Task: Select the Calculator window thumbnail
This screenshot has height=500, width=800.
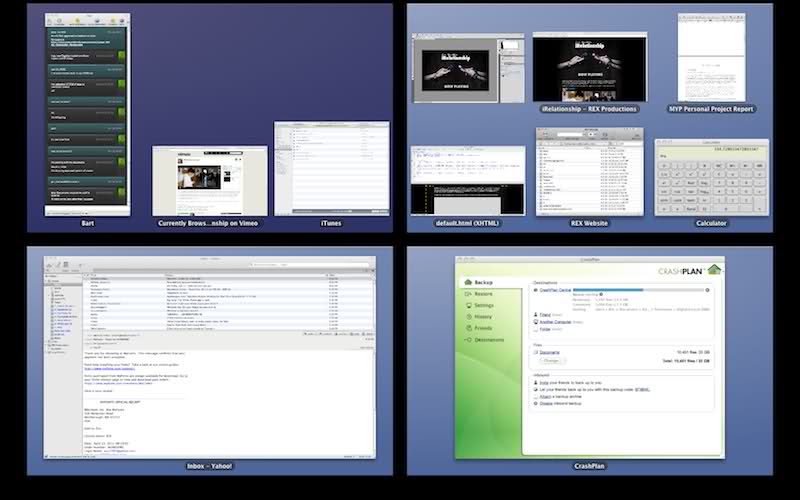Action: (712, 178)
